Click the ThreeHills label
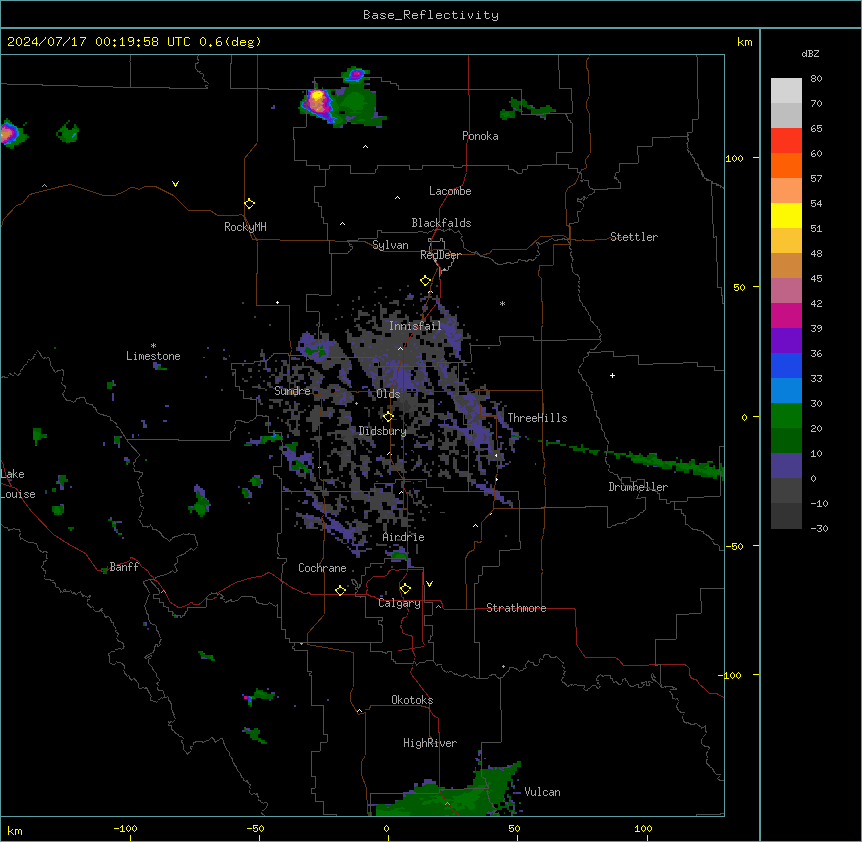Screen dimensions: 862x842 [x=537, y=418]
